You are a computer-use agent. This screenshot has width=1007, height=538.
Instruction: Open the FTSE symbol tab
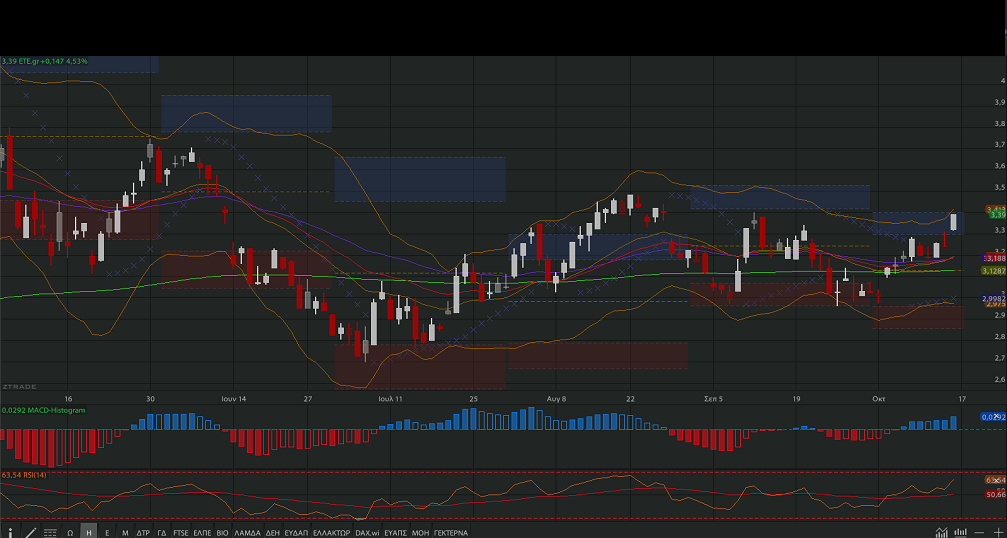pos(181,532)
